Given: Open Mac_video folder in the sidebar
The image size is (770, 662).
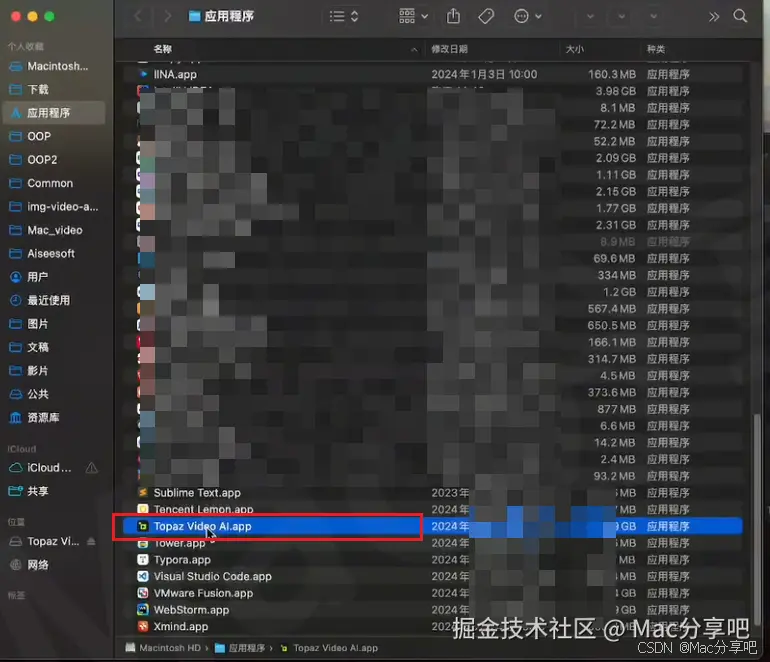Looking at the screenshot, I should tap(54, 230).
